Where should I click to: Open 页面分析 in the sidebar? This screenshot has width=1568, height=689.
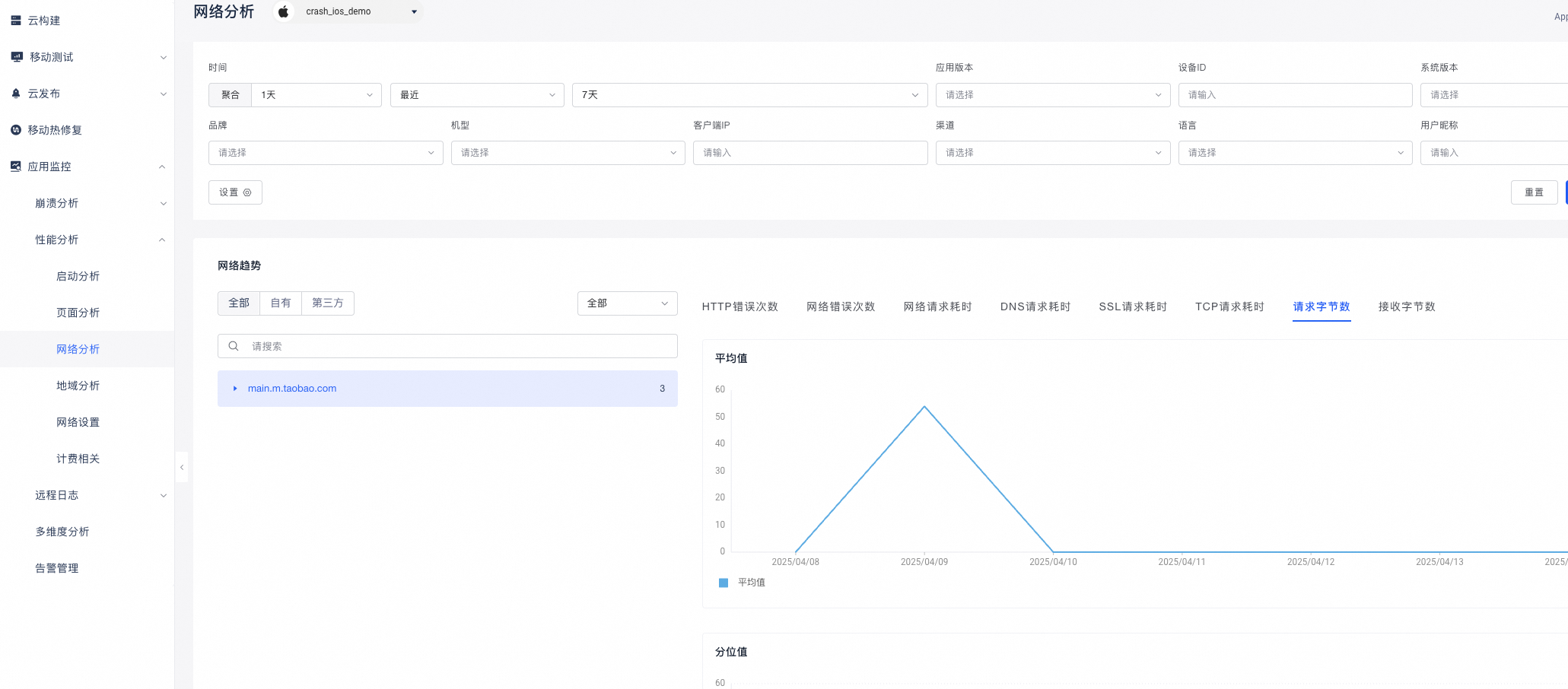click(x=78, y=313)
